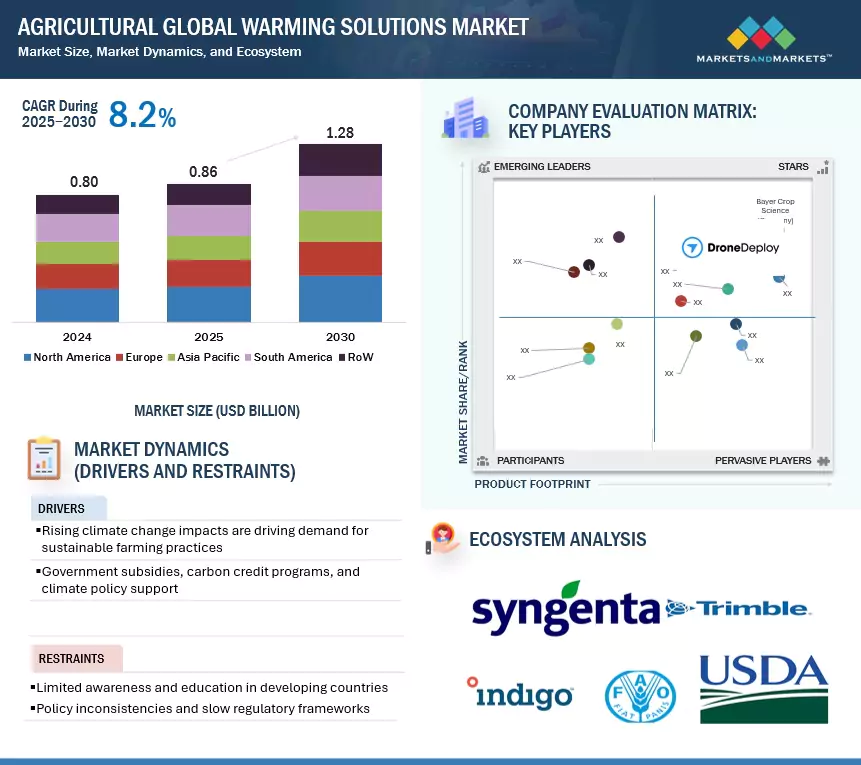861x765 pixels.
Task: Click the Bayer Crop Science label
Action: point(774,206)
